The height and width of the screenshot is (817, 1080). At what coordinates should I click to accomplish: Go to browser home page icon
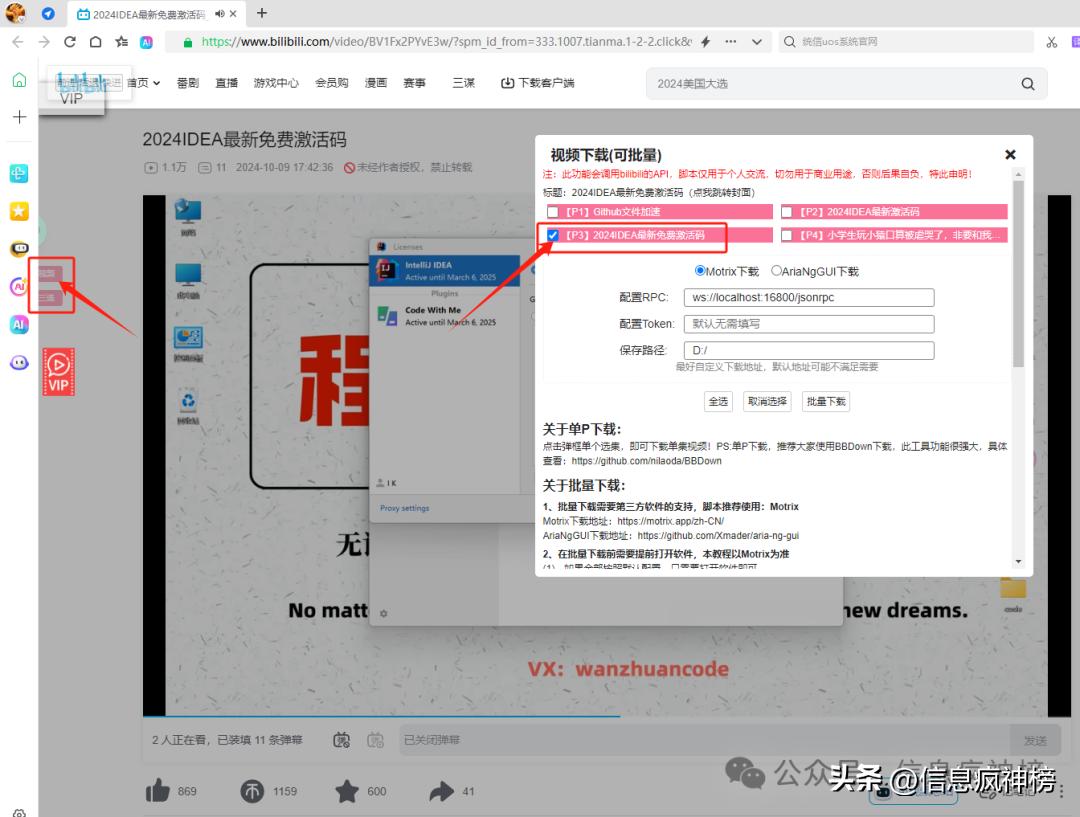[96, 41]
